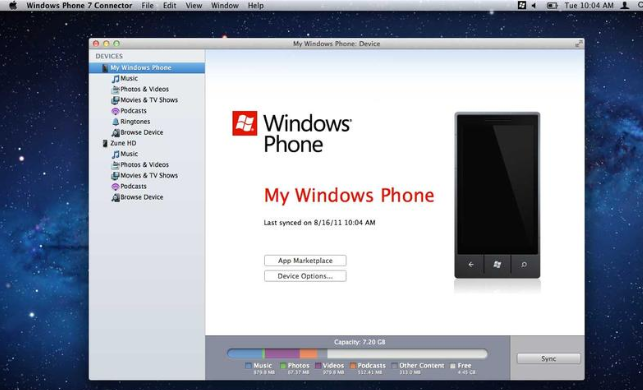Screen dimensions: 643x390
Task: Click the back arrow on phone image
Action: [x=471, y=265]
